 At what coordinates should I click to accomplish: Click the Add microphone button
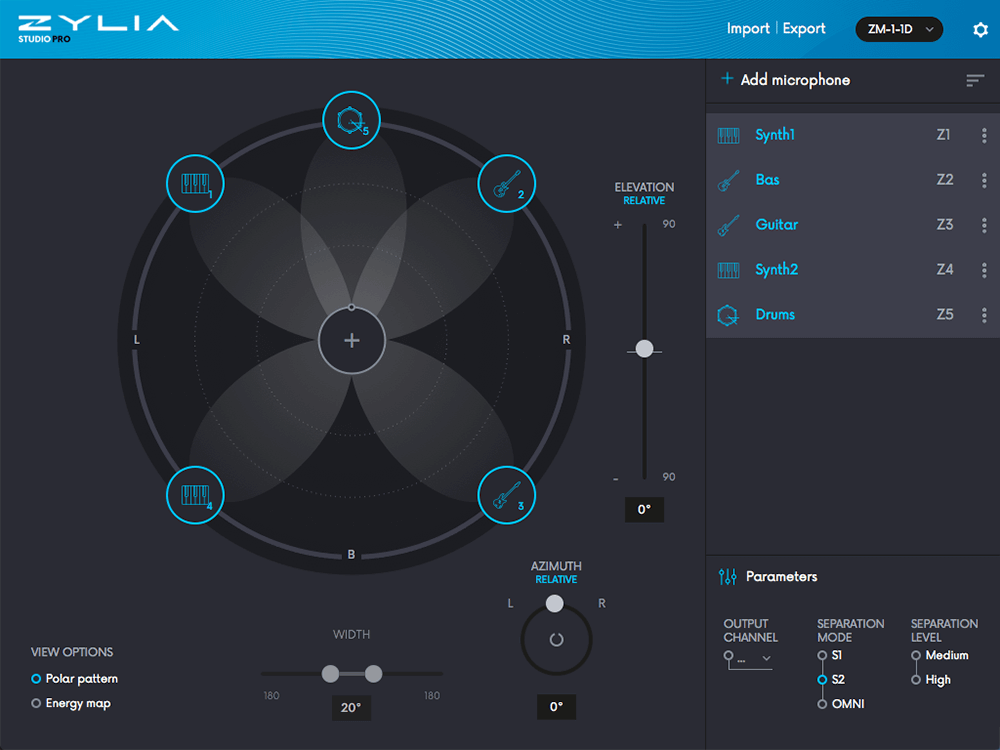785,80
